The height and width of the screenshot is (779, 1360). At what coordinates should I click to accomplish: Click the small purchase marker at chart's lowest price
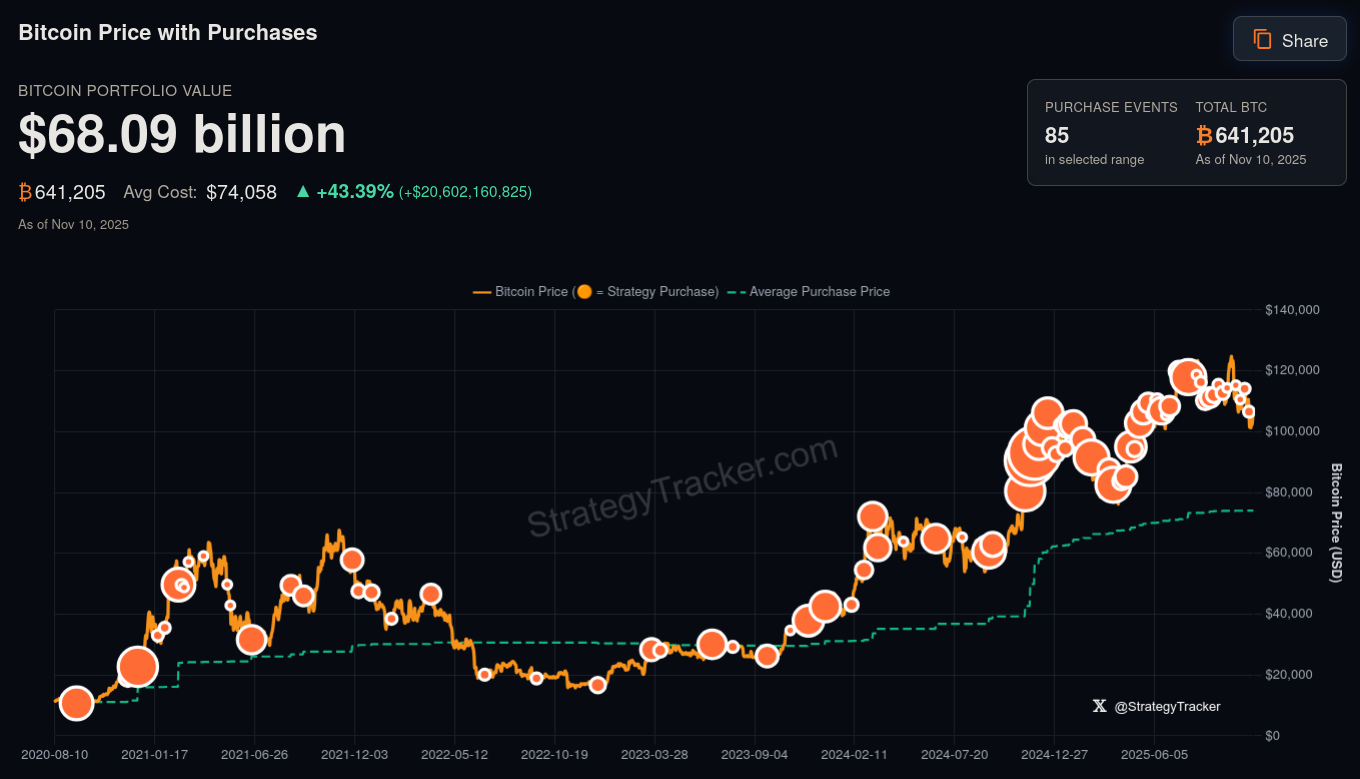tap(597, 685)
